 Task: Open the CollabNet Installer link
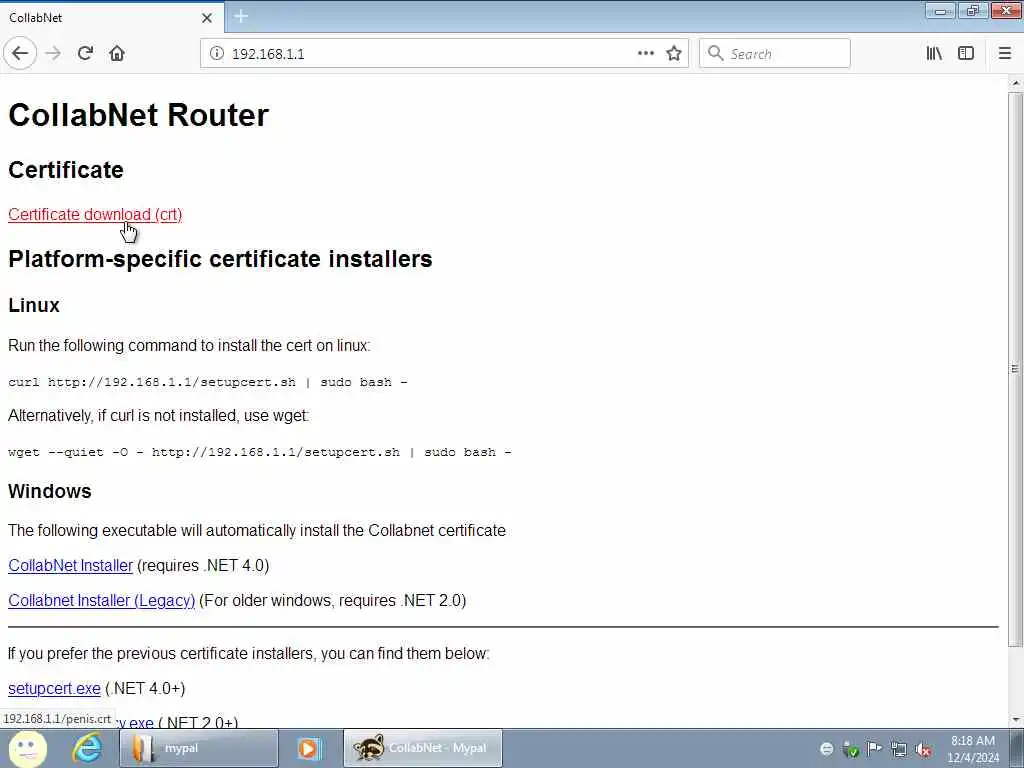71,566
